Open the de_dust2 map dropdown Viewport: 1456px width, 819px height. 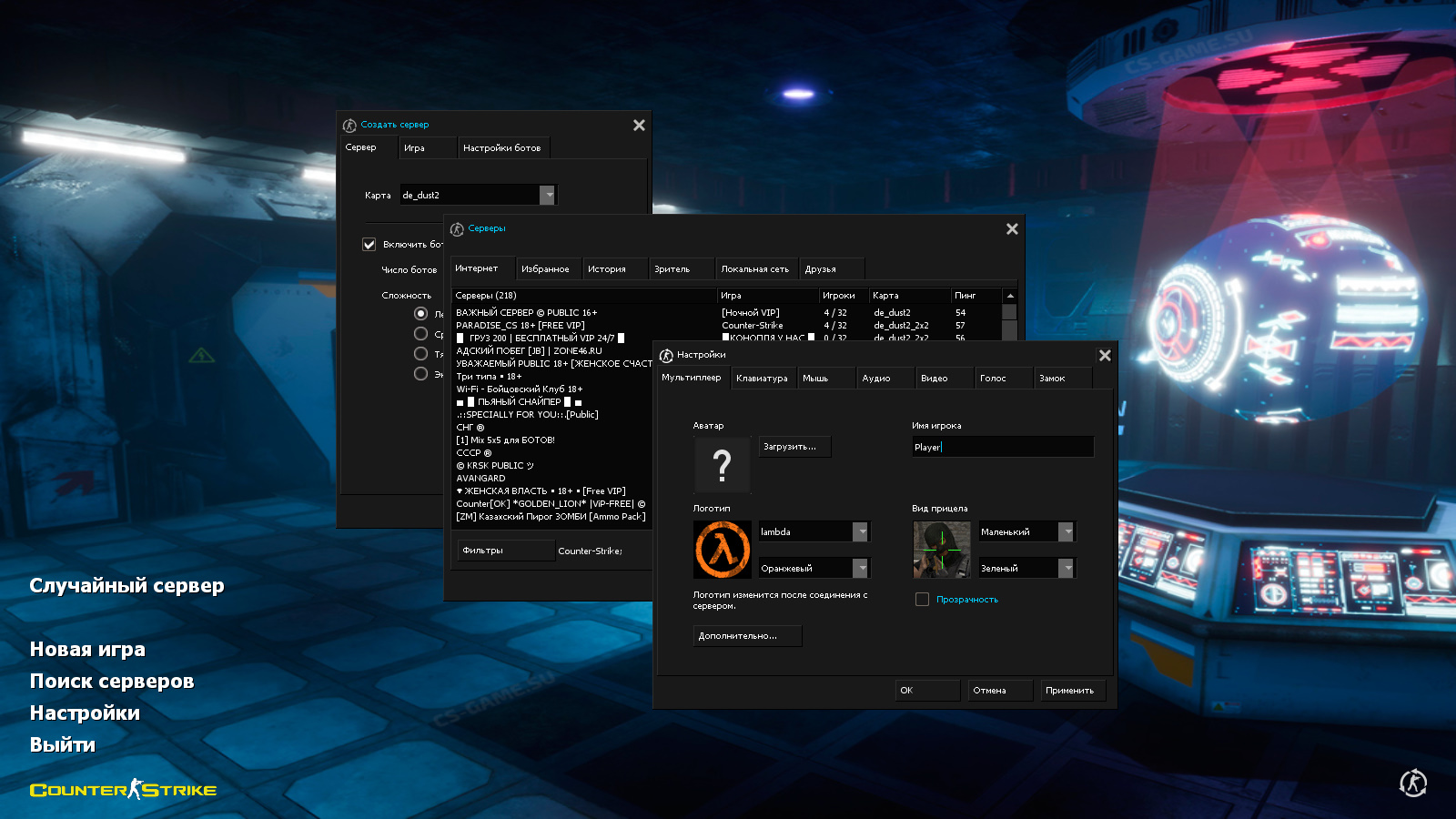click(547, 195)
